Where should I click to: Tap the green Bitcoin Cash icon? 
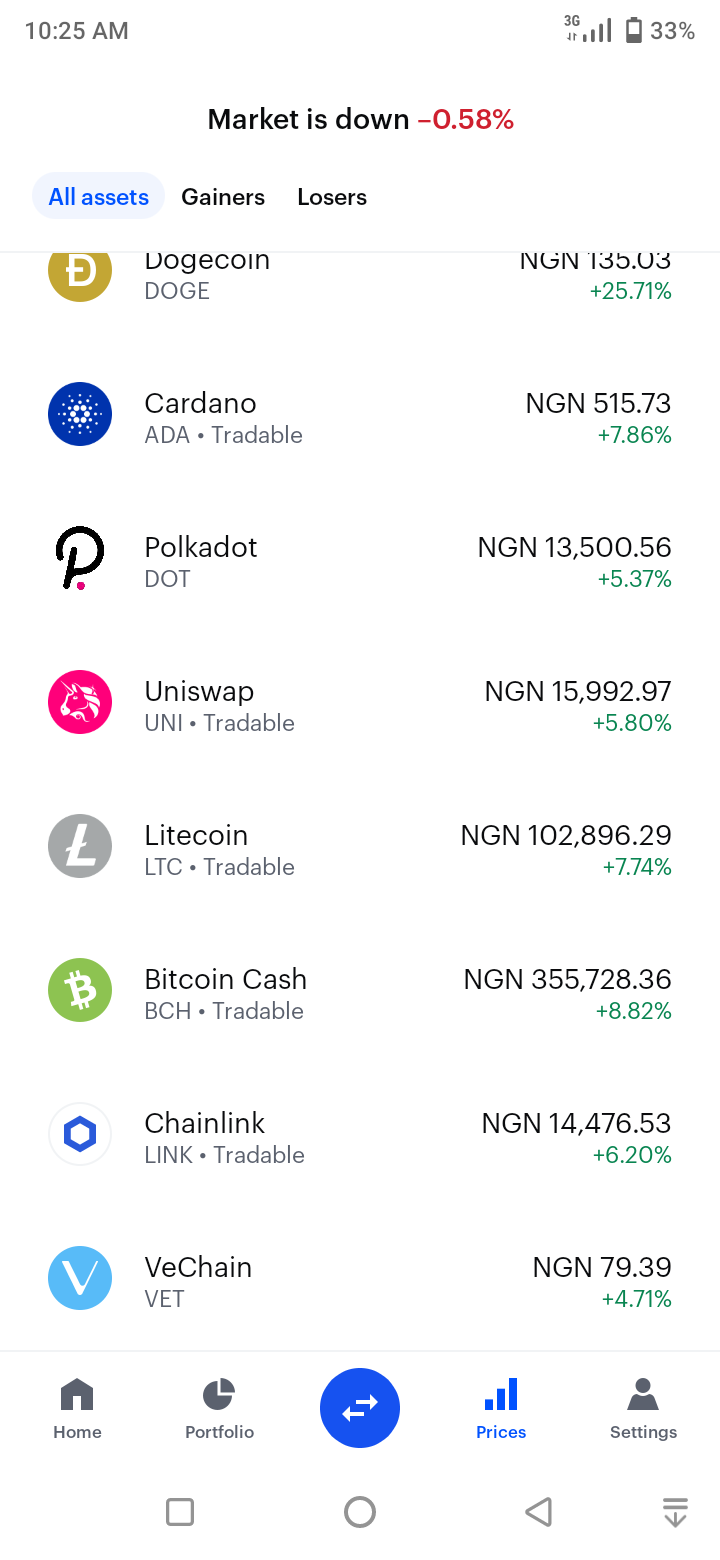click(x=80, y=990)
